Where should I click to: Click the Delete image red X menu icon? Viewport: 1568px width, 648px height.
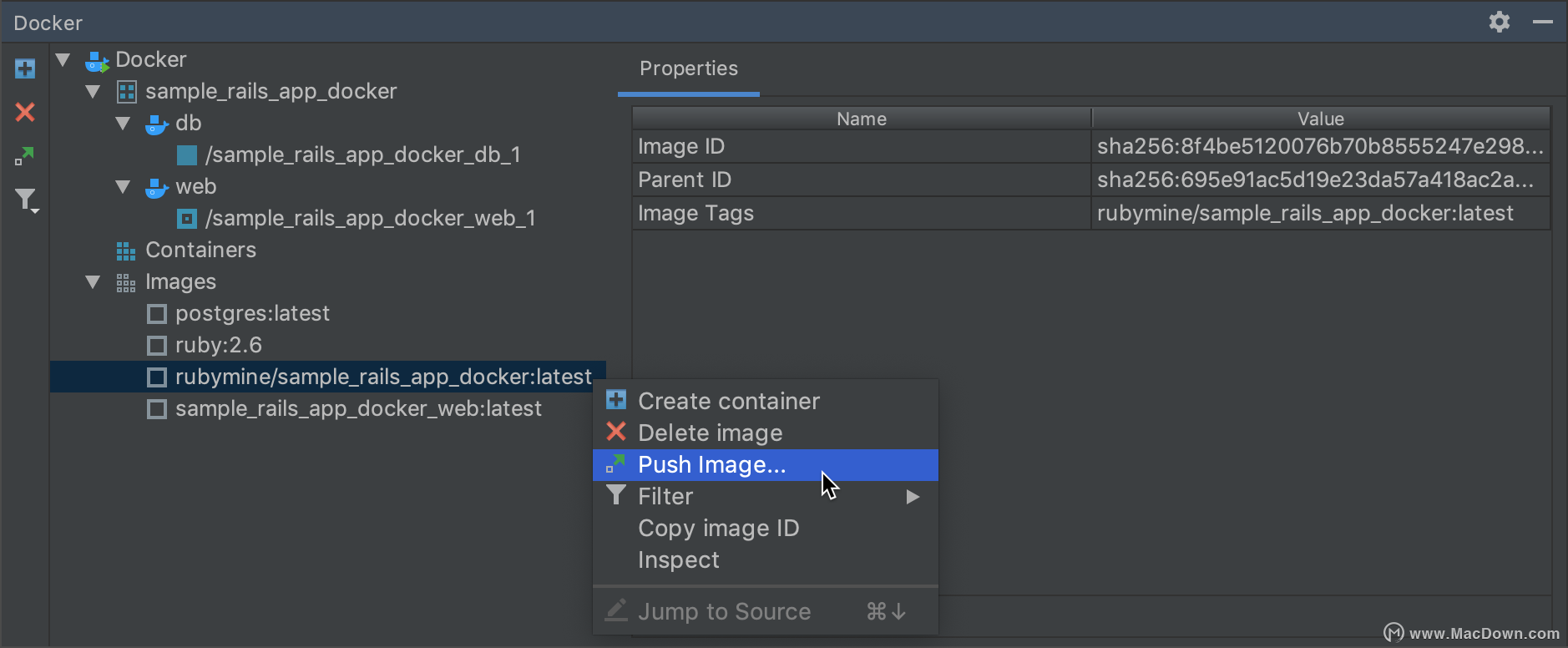coord(616,431)
